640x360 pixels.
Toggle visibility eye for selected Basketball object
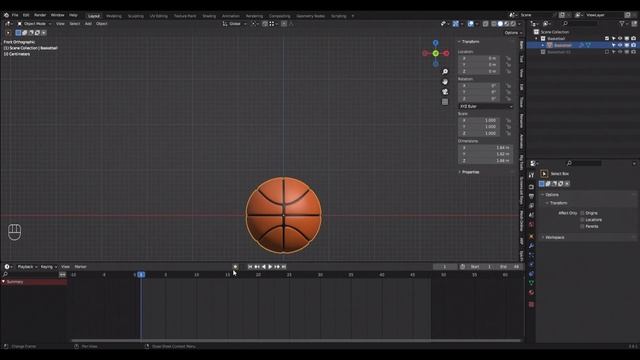[x=620, y=45]
